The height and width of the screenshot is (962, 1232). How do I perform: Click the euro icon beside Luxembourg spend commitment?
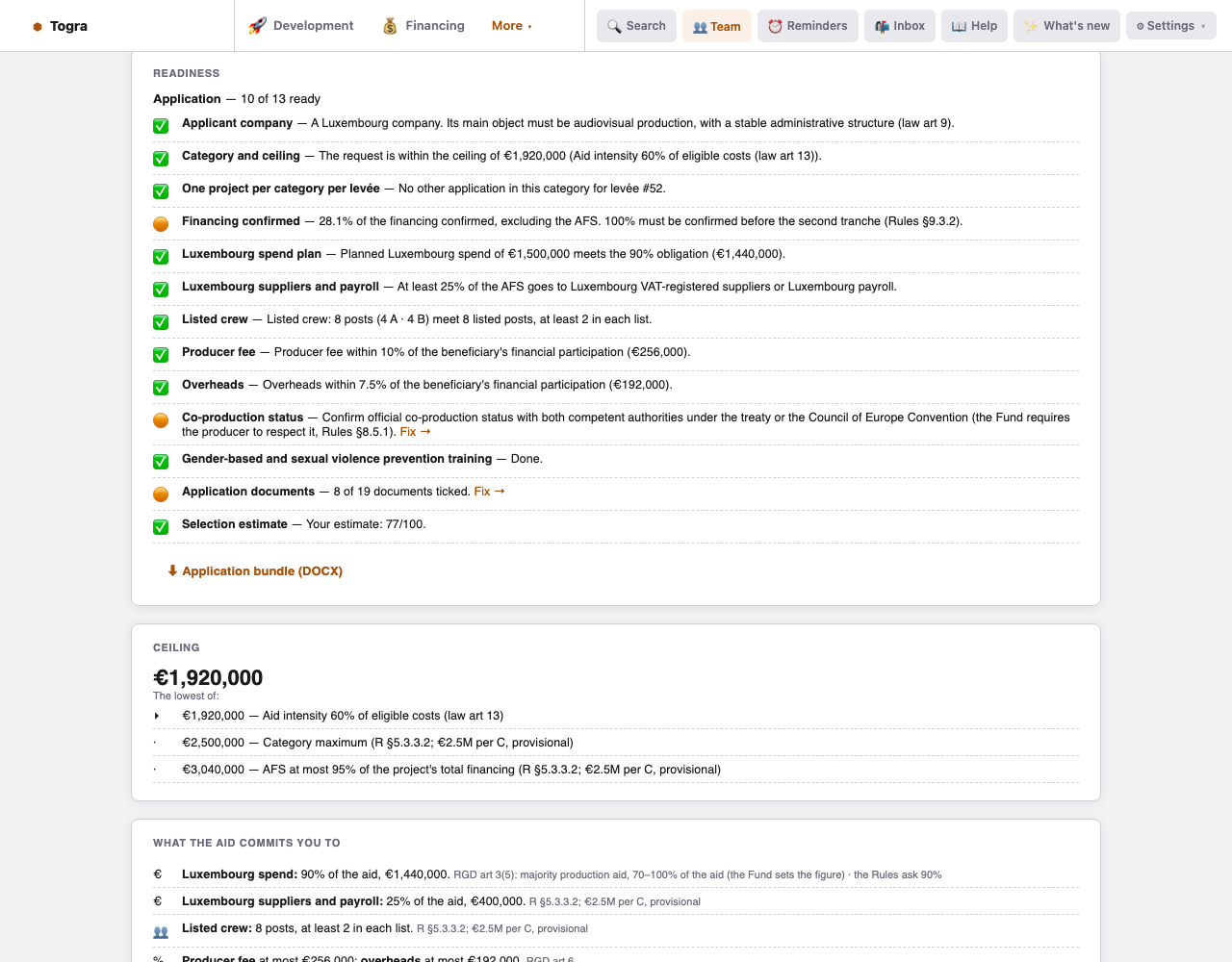pyautogui.click(x=158, y=874)
